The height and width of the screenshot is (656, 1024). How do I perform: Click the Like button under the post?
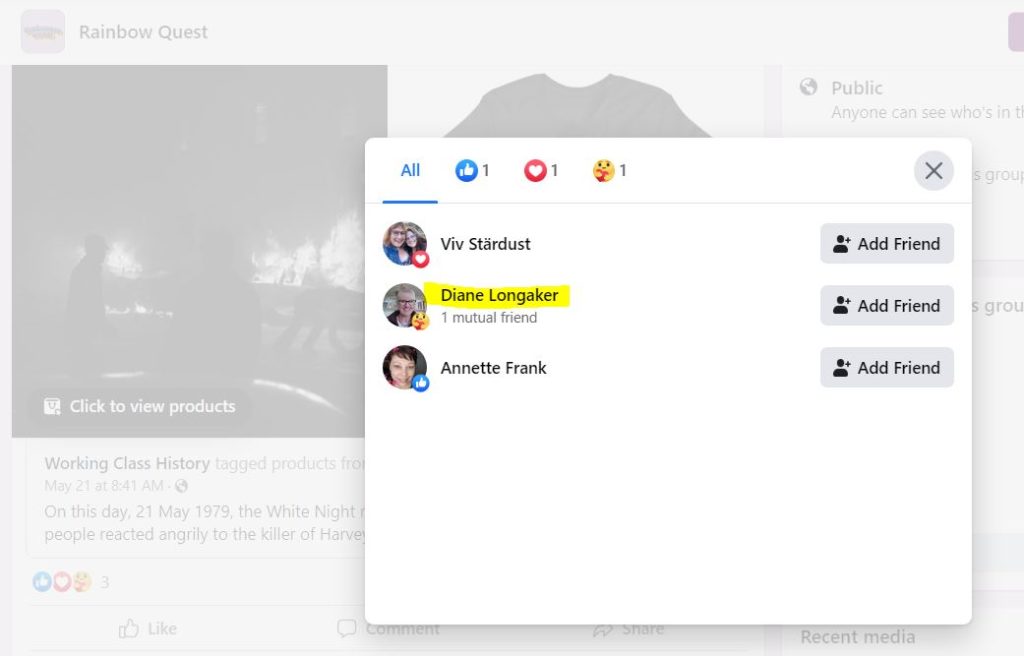[x=148, y=629]
